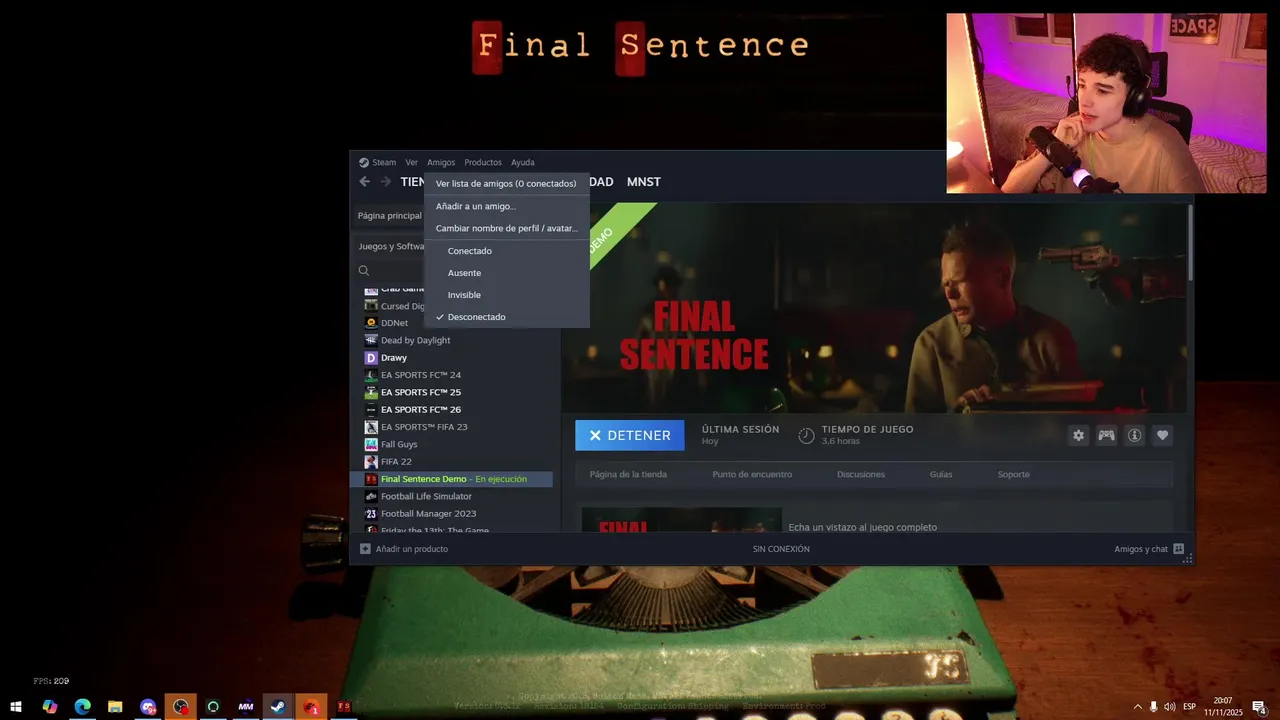Go forward with the right arrow
The image size is (1280, 720).
pos(386,182)
